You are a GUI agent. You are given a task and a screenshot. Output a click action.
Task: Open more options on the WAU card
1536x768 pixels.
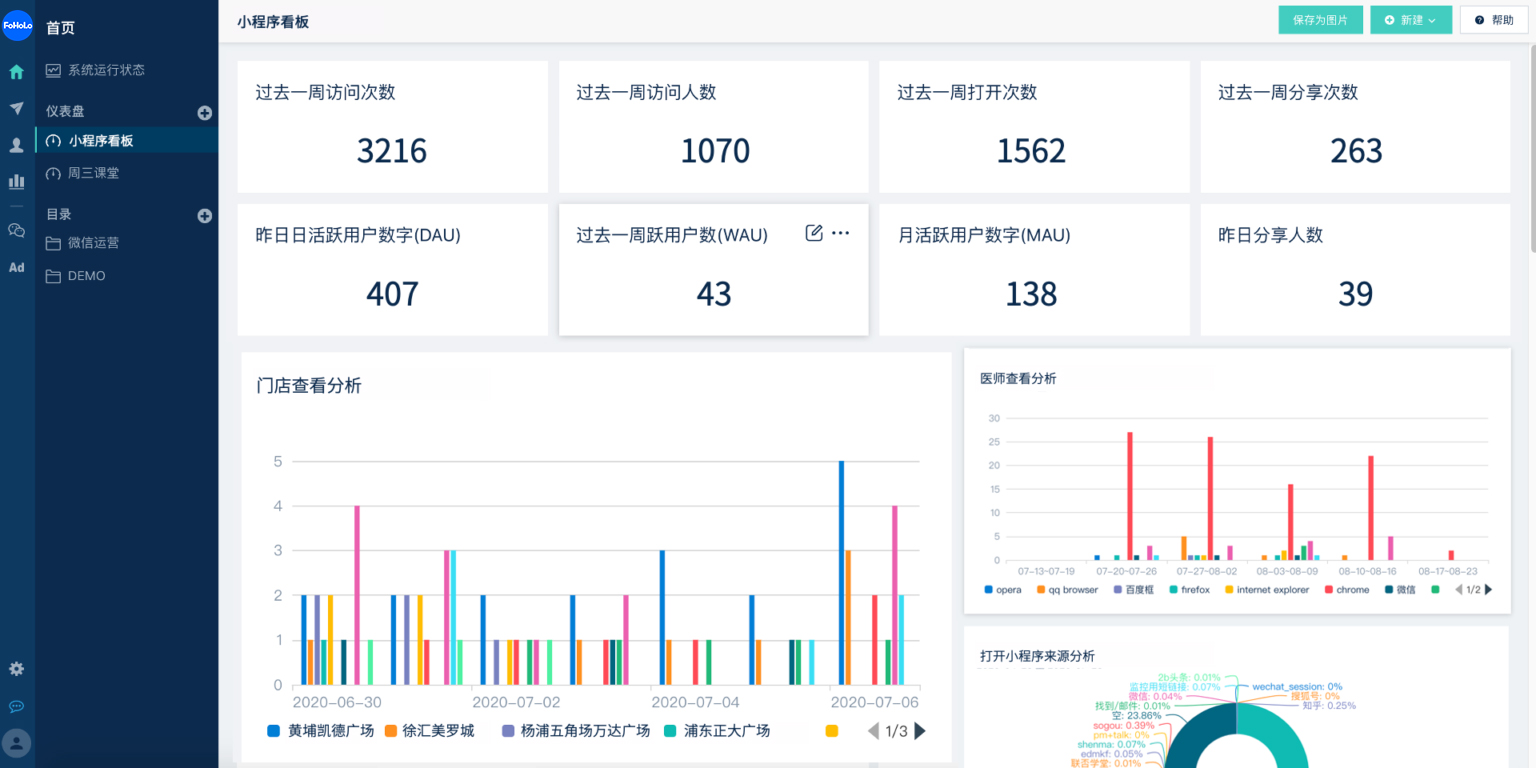click(x=841, y=233)
